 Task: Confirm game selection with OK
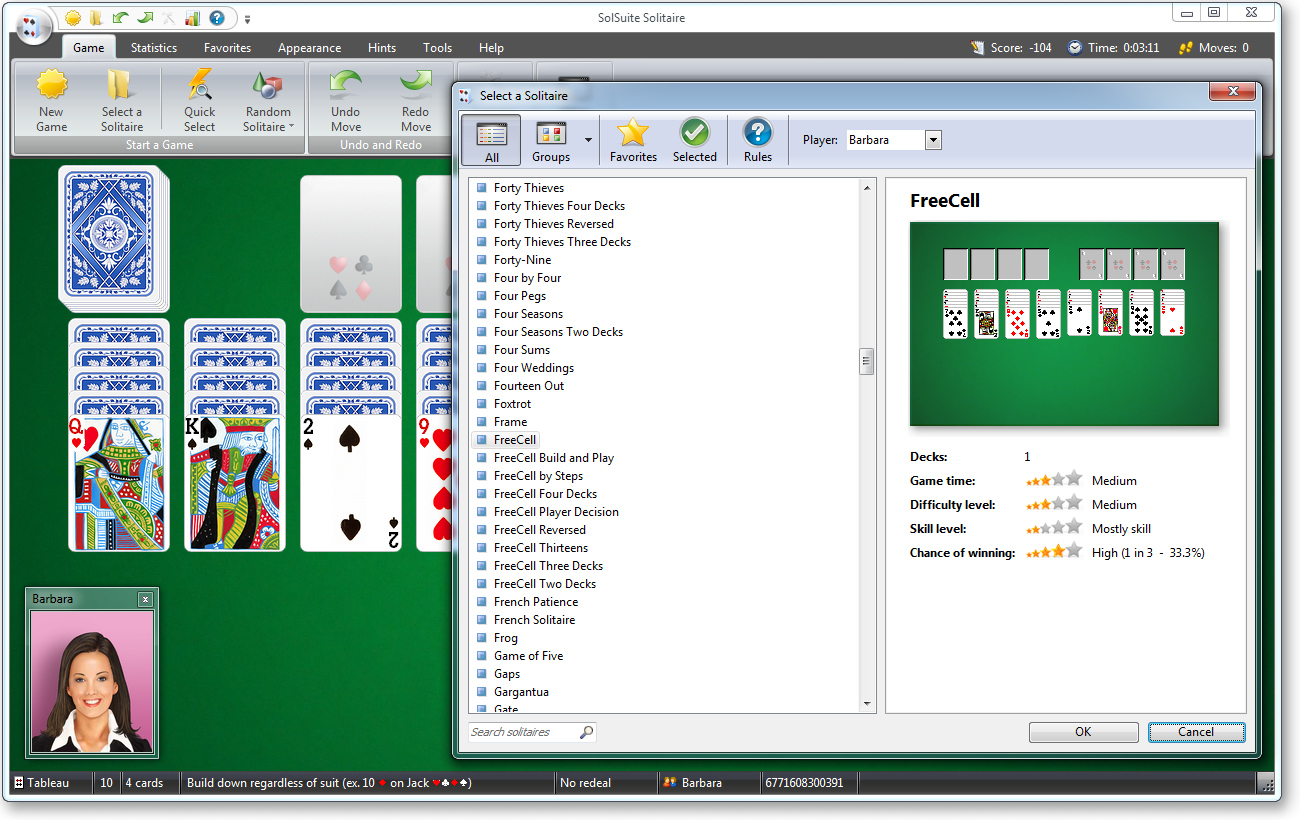1083,731
